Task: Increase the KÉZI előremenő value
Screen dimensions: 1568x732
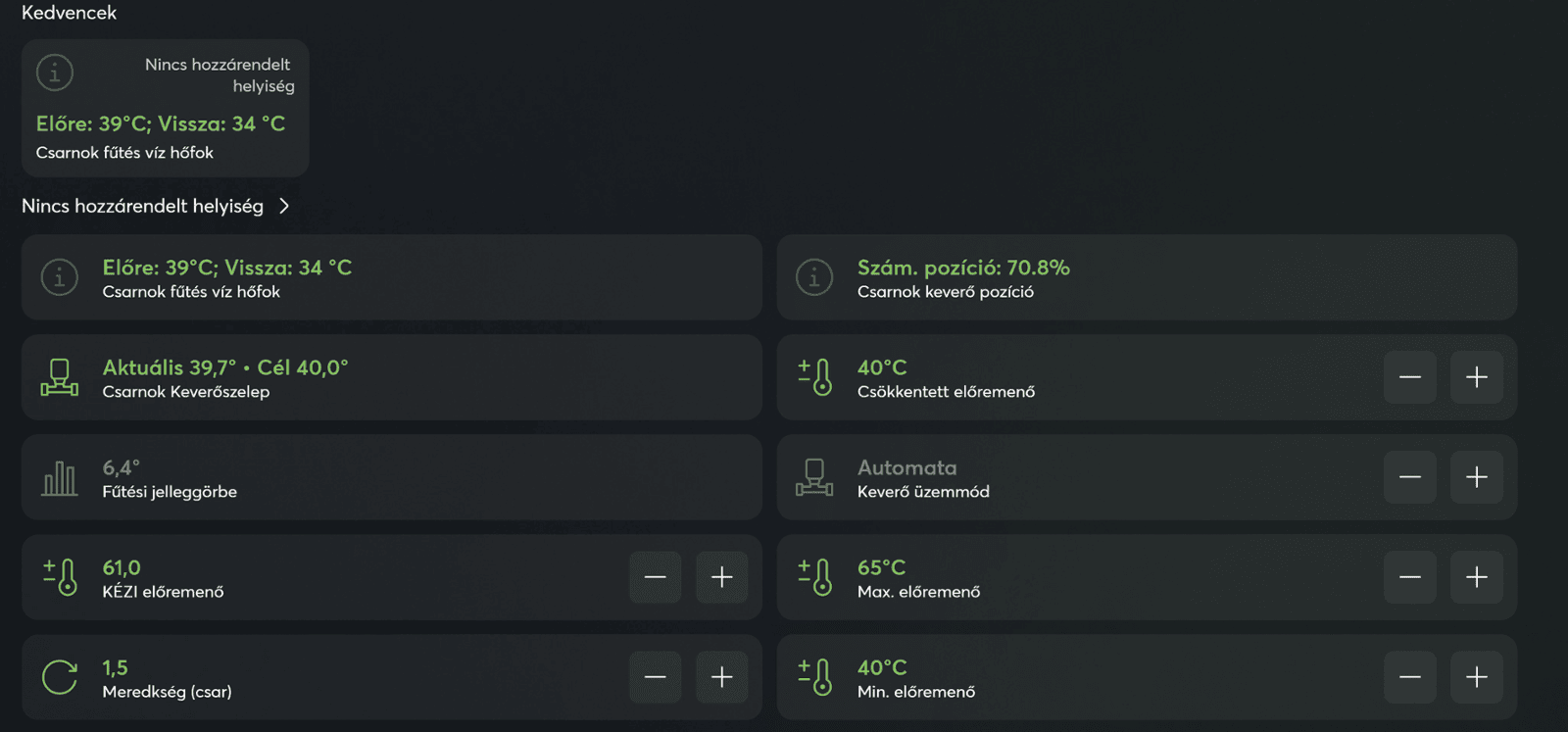Action: (721, 577)
